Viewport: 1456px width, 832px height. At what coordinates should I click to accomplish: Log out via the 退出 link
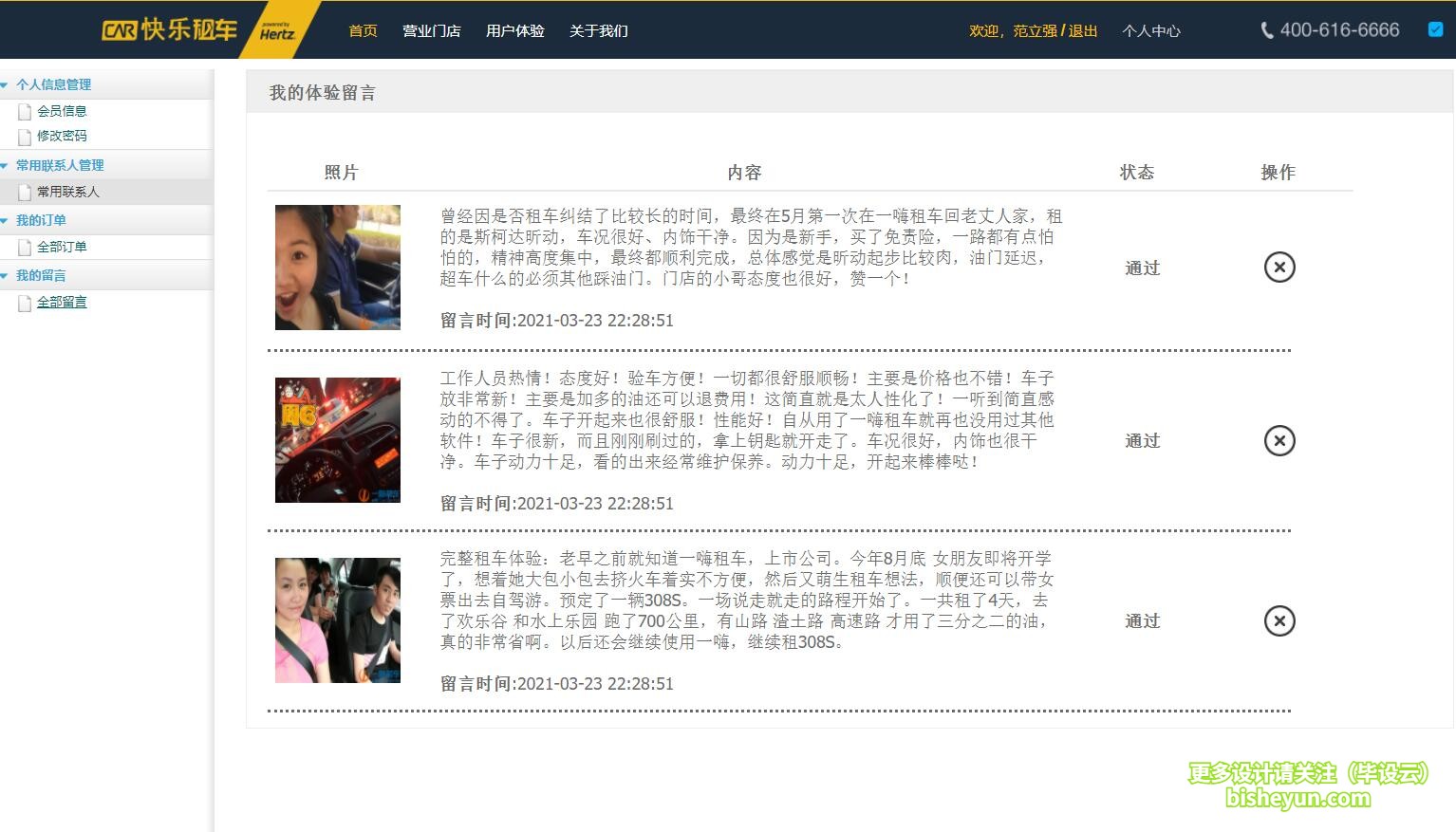pyautogui.click(x=1082, y=29)
